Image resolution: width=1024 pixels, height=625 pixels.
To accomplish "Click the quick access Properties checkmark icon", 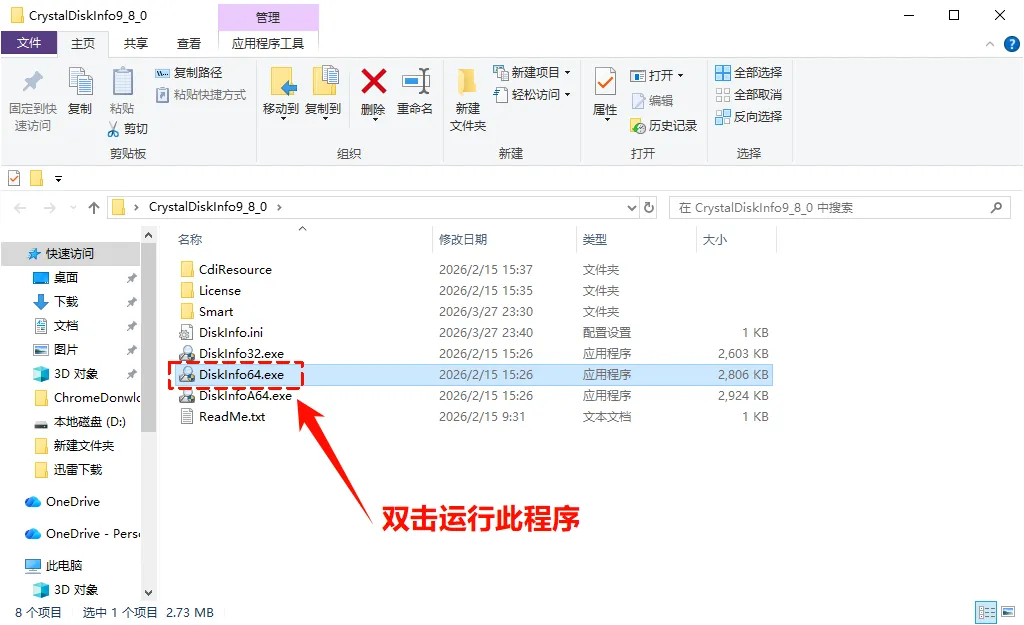I will coord(14,178).
